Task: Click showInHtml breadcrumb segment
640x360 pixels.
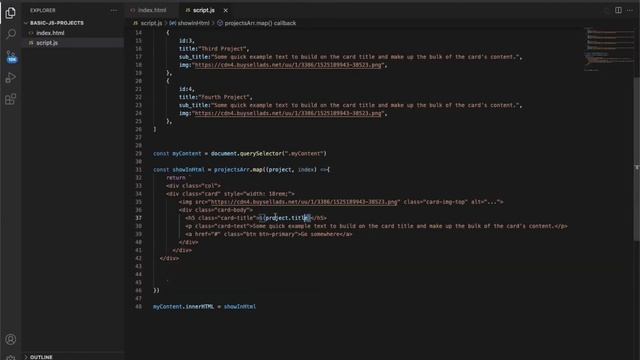Action: (x=193, y=23)
